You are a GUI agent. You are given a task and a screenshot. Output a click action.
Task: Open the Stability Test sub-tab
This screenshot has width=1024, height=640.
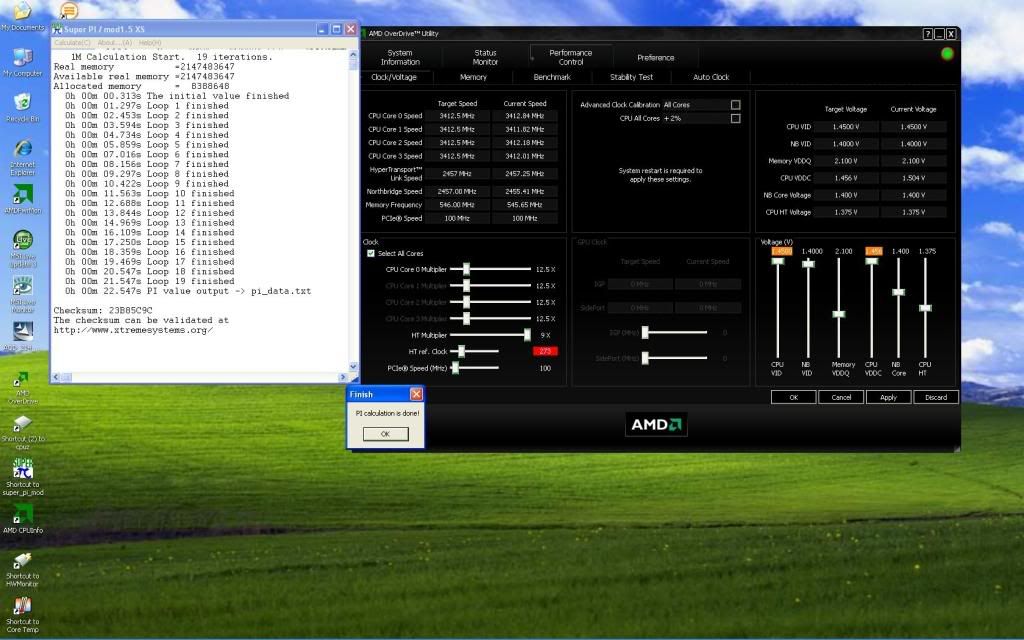(632, 77)
